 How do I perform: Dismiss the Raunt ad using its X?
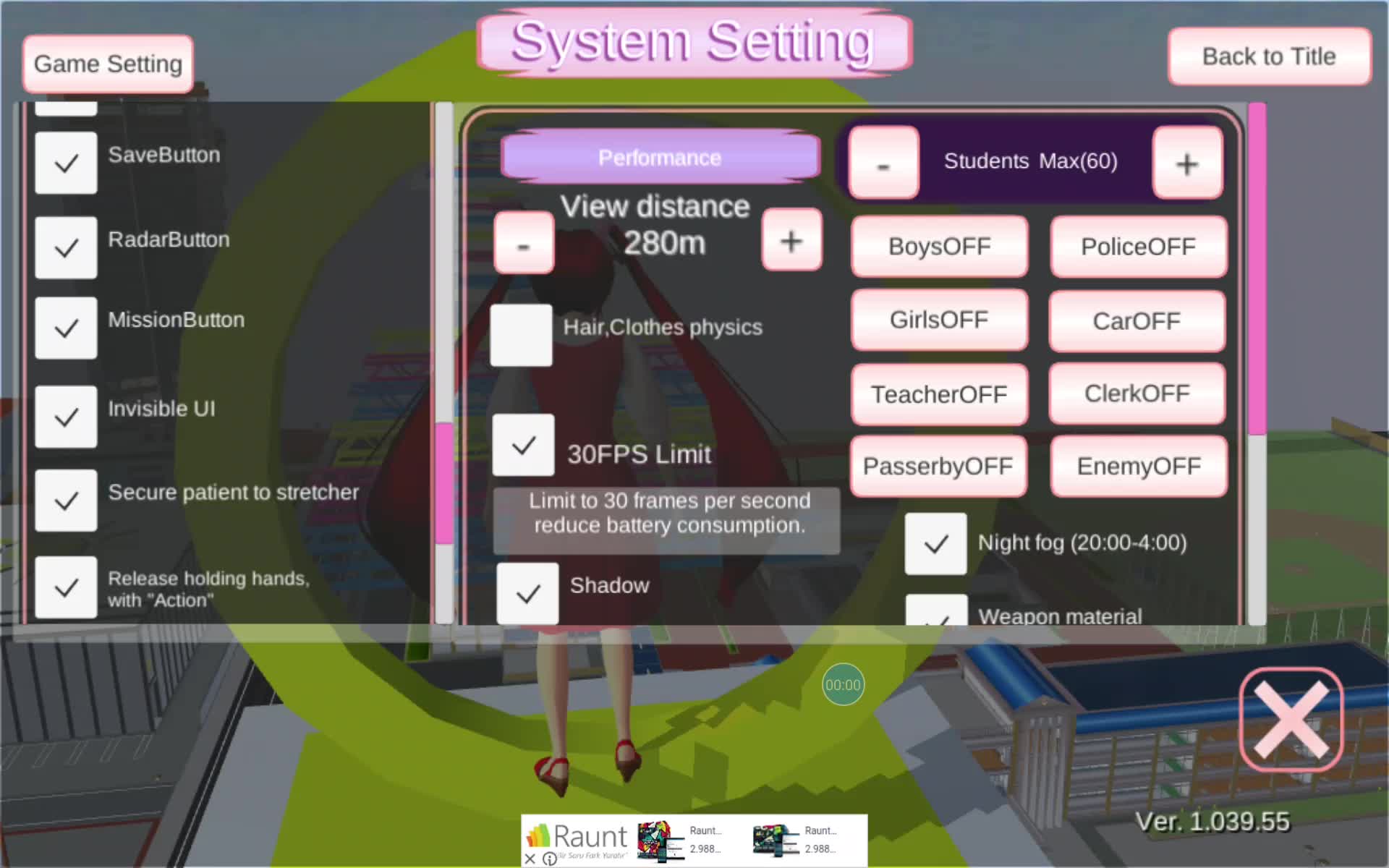(x=530, y=859)
